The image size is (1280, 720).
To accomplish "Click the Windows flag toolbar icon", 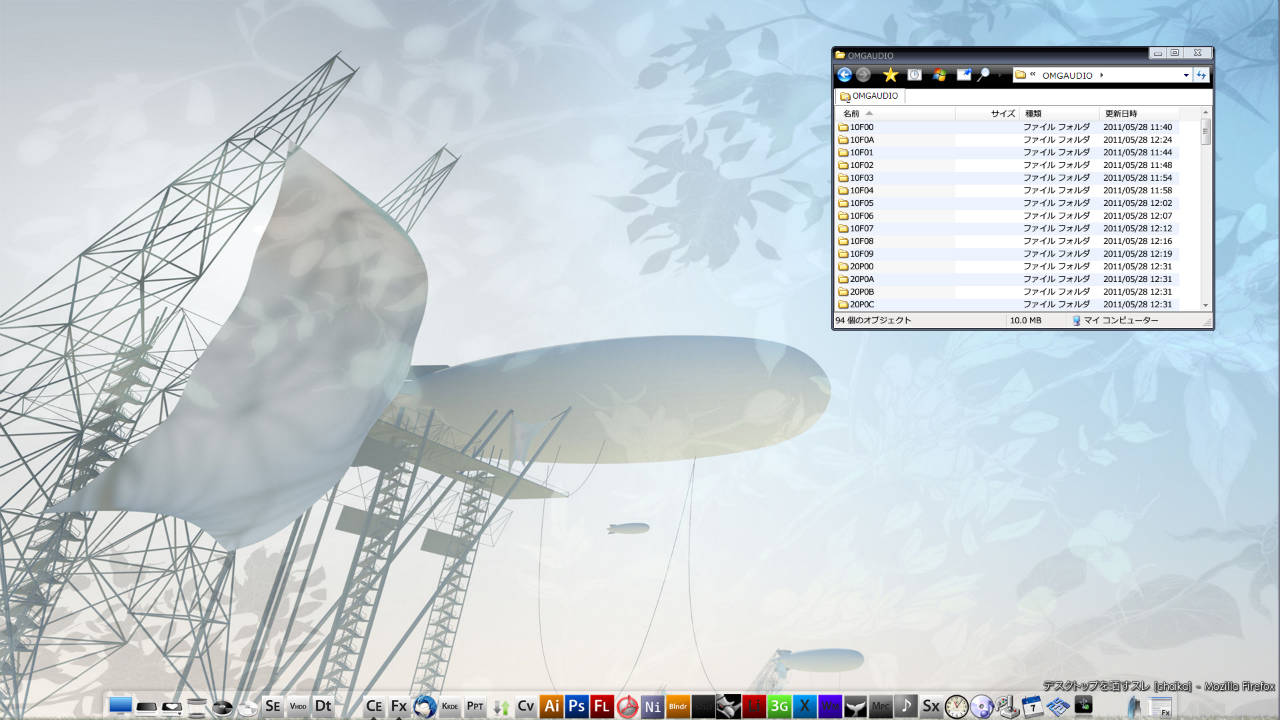I will 940,75.
